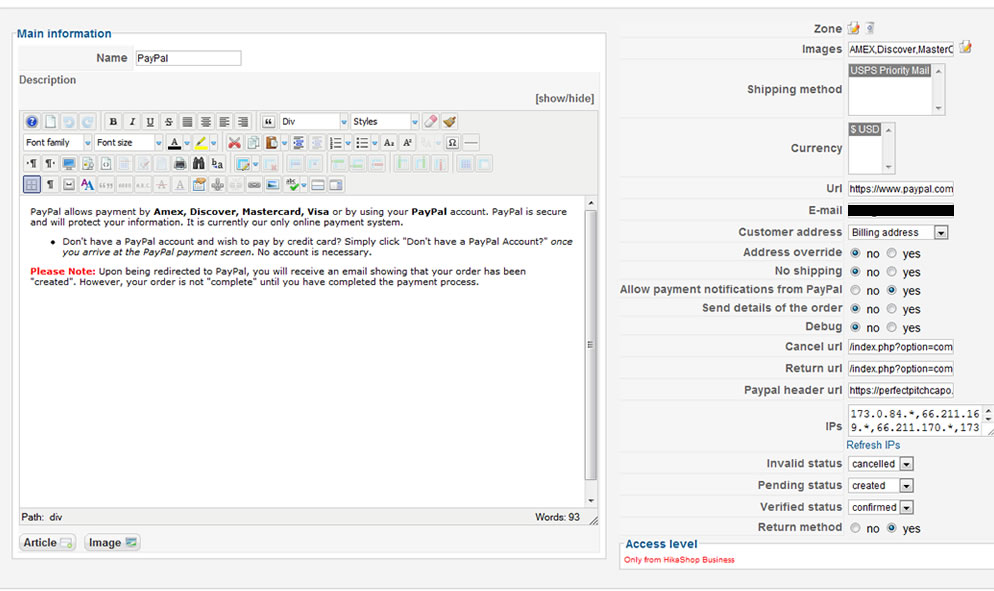This screenshot has width=994, height=591.
Task: Open the Customer address dropdown
Action: [x=898, y=233]
